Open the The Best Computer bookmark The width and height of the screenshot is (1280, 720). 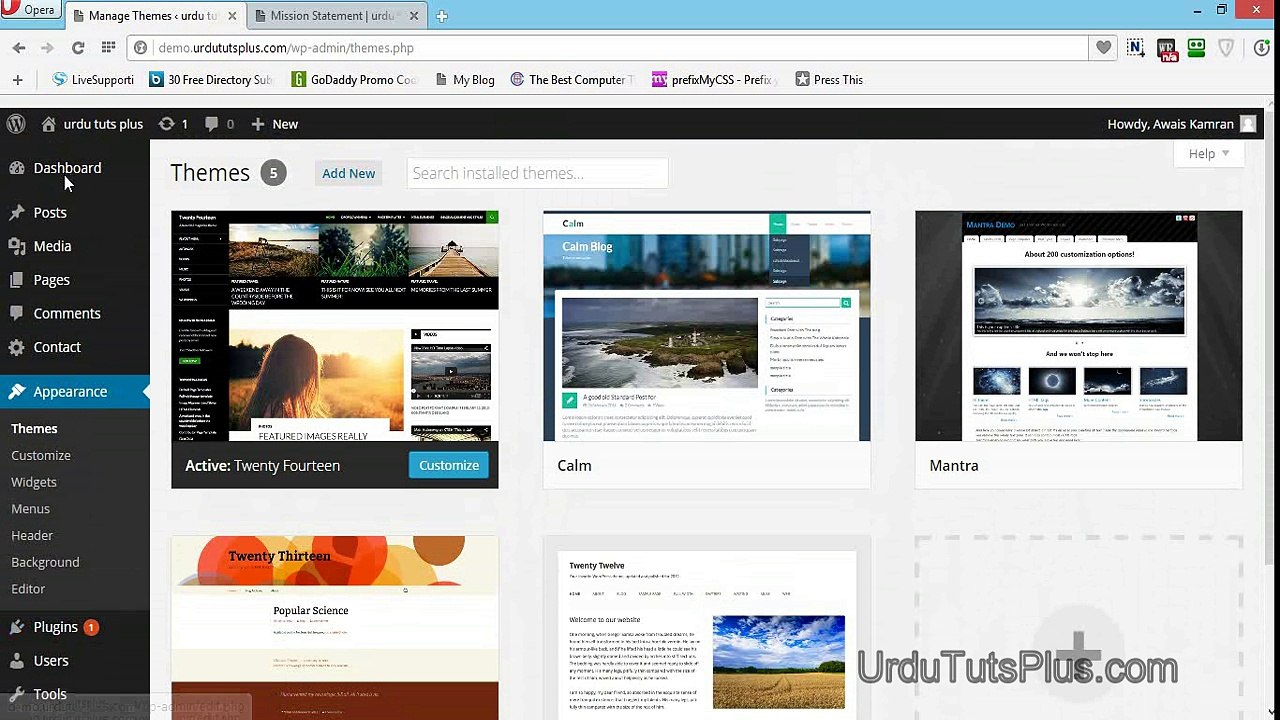[573, 80]
